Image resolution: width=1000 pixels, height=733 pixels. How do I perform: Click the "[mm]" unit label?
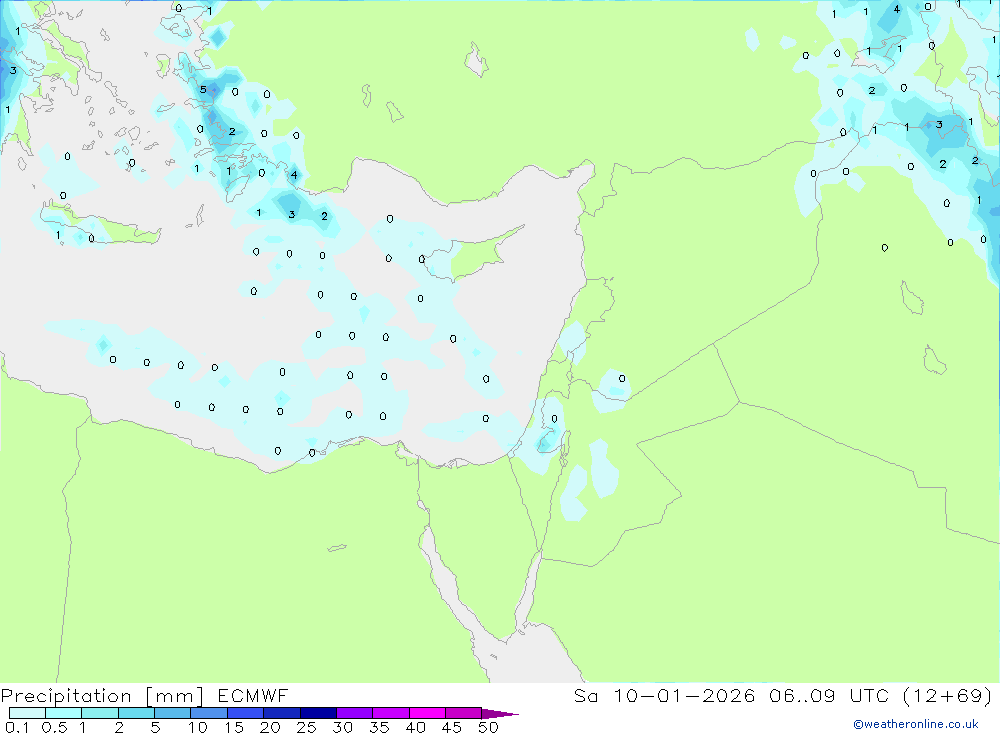point(175,696)
